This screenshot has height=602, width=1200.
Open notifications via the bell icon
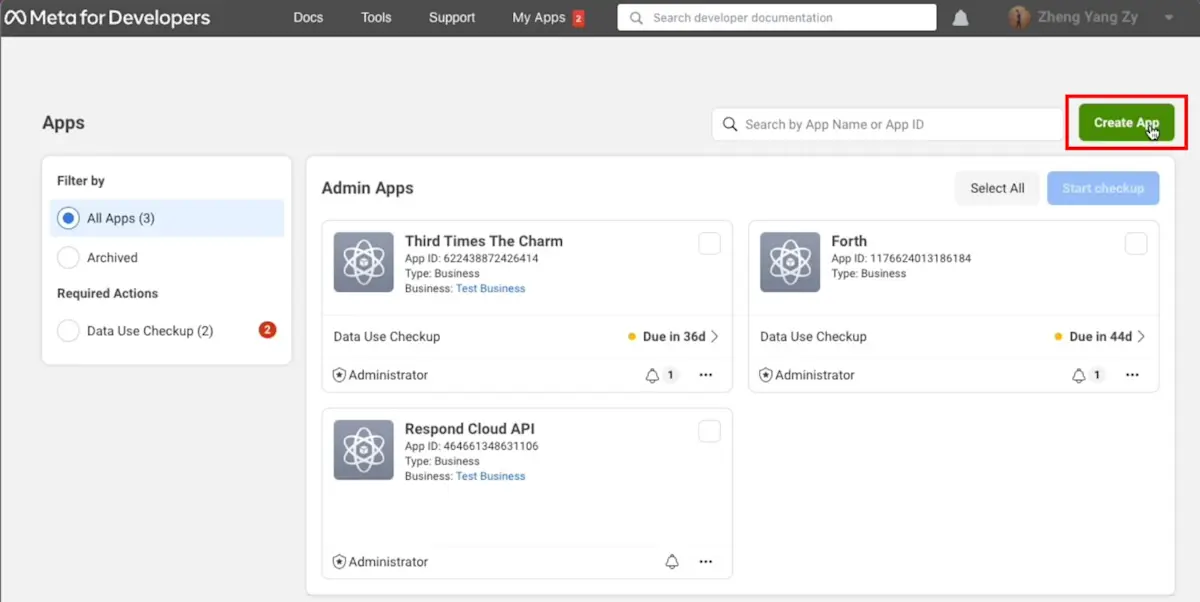960,17
